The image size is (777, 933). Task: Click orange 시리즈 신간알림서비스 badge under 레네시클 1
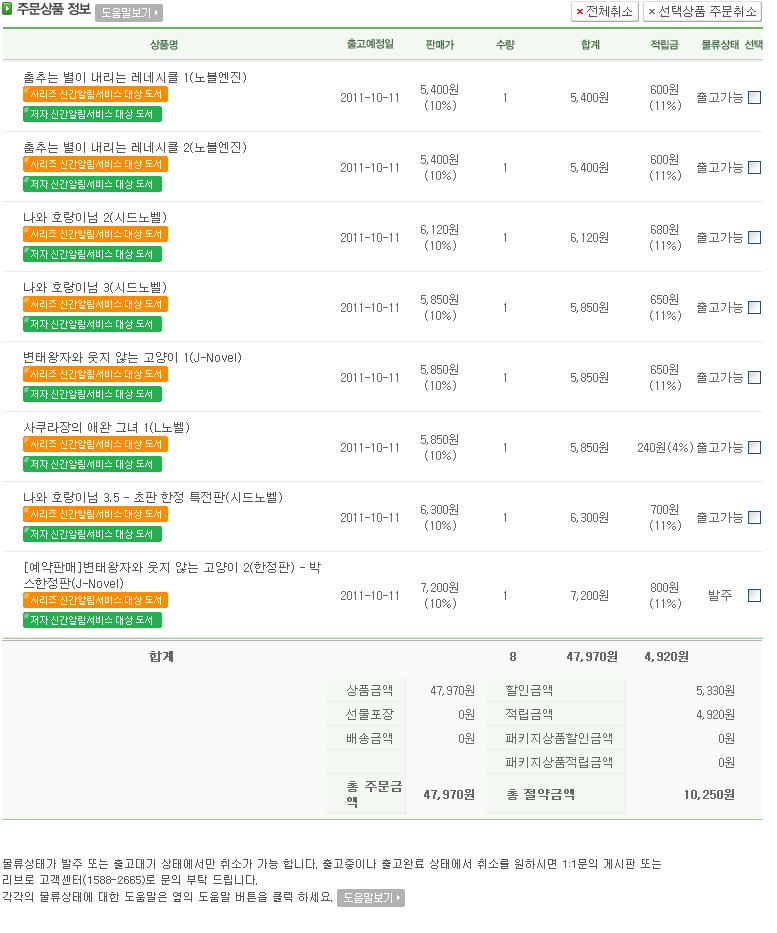(x=95, y=94)
